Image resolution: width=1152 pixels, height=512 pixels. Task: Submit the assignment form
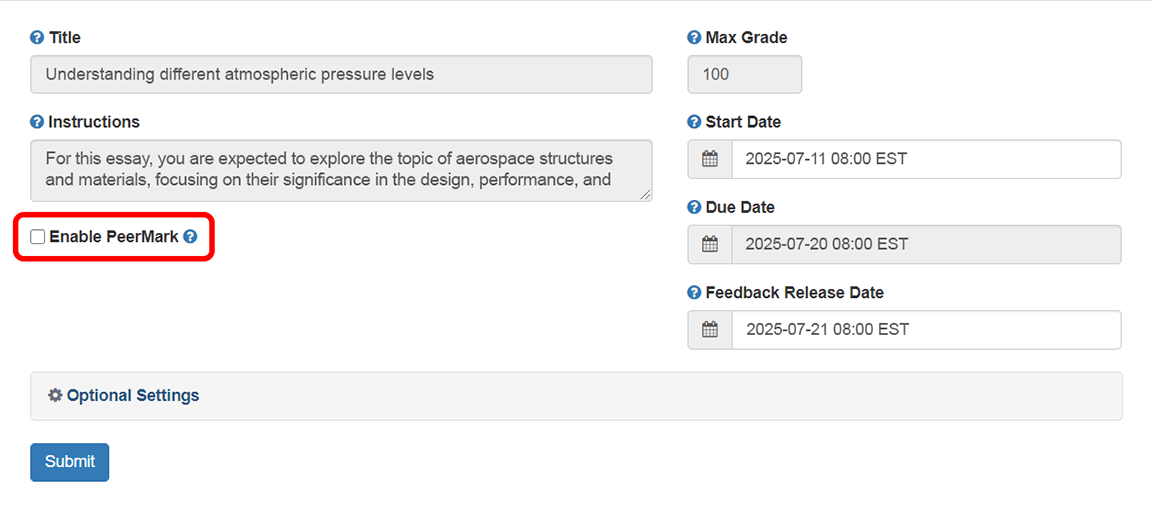[69, 462]
